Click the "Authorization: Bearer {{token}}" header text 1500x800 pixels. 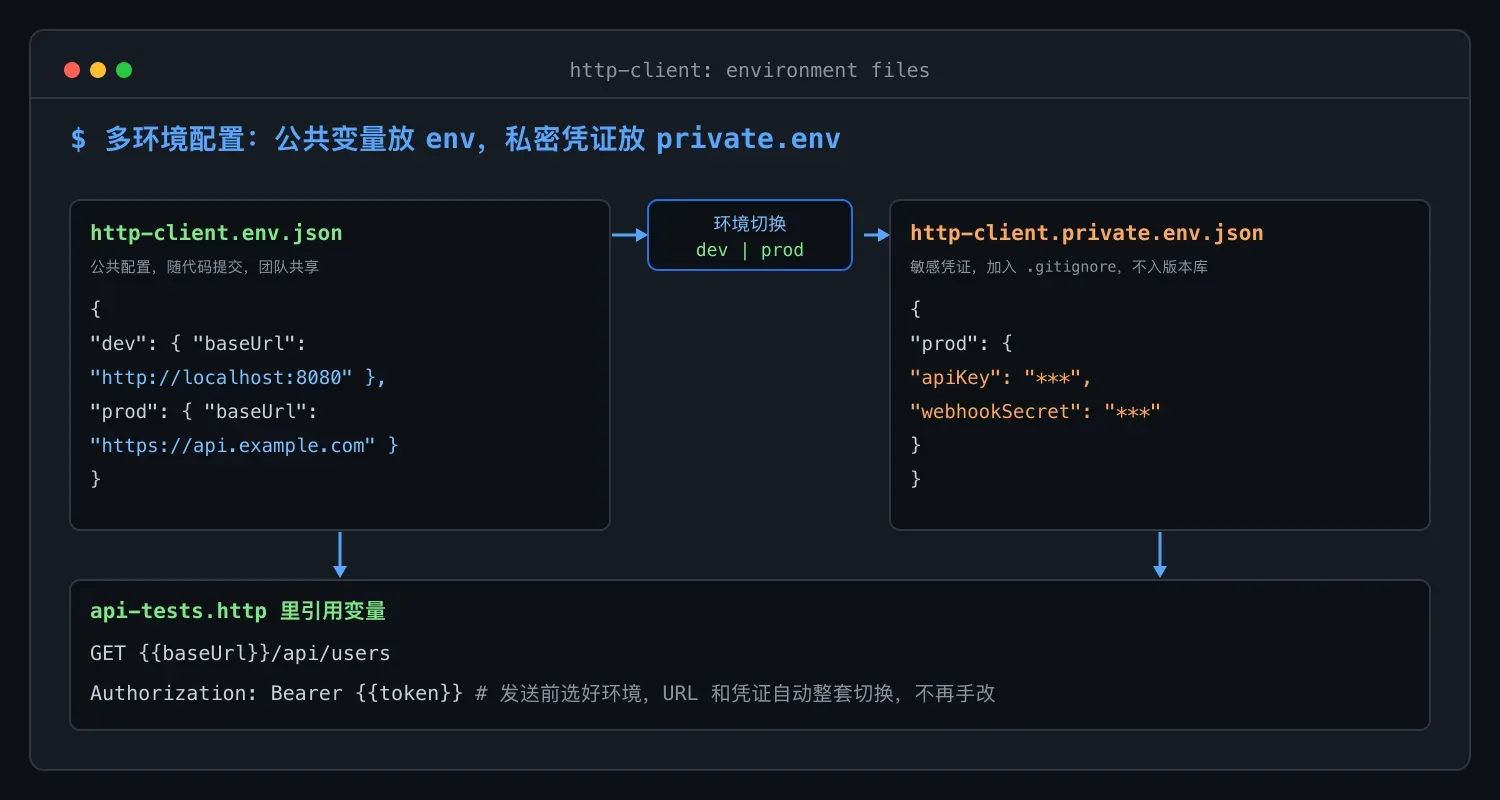[x=277, y=693]
